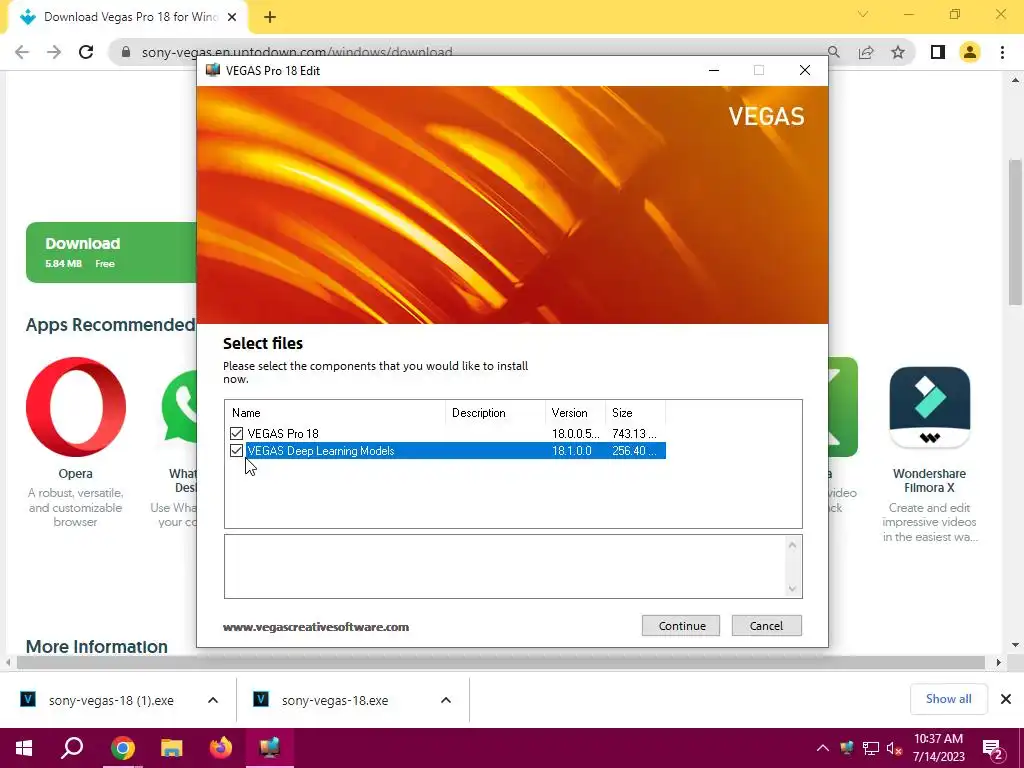
Task: Open the notification center icon
Action: tap(993, 749)
